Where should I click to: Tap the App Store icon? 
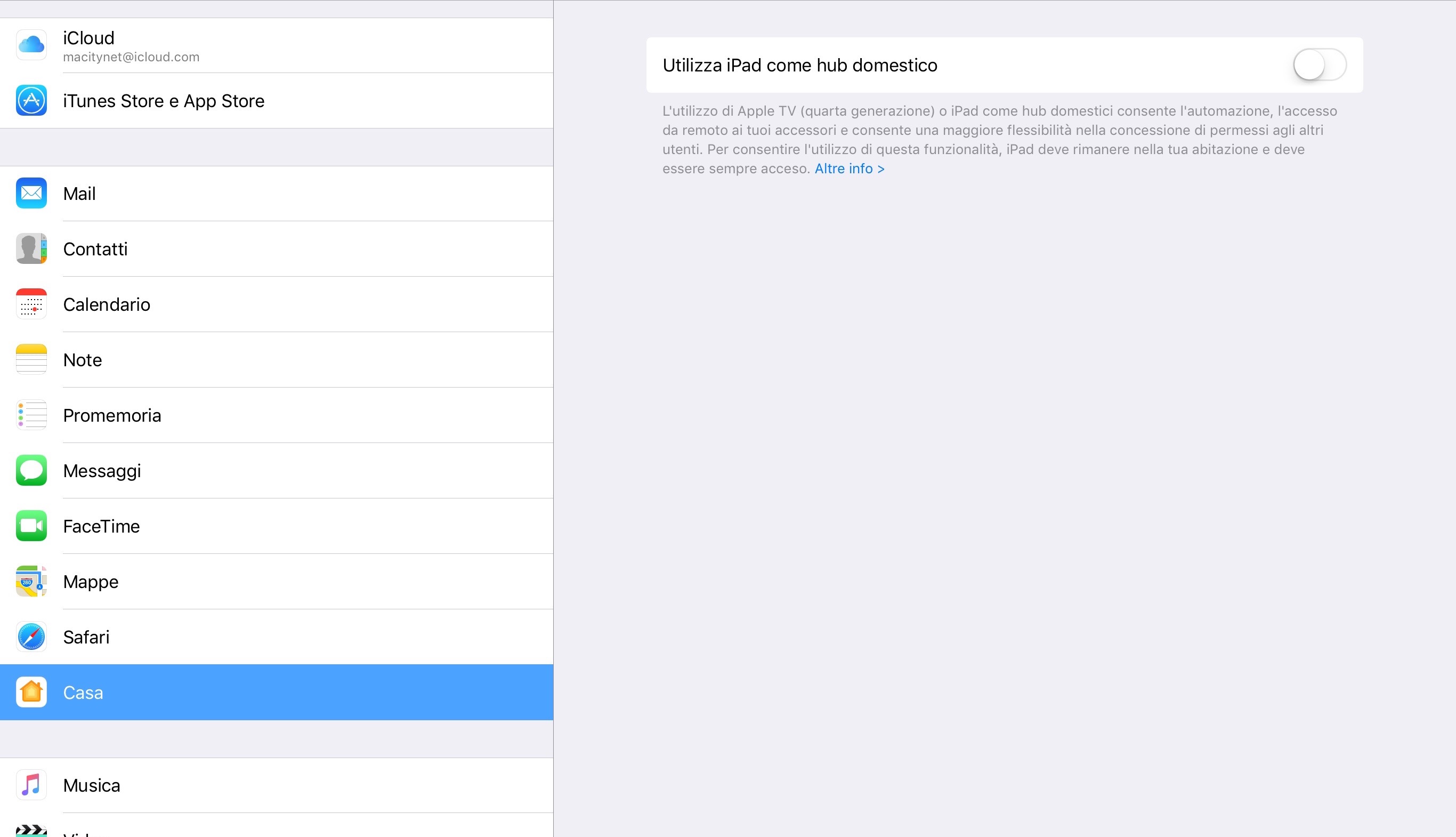click(x=31, y=101)
